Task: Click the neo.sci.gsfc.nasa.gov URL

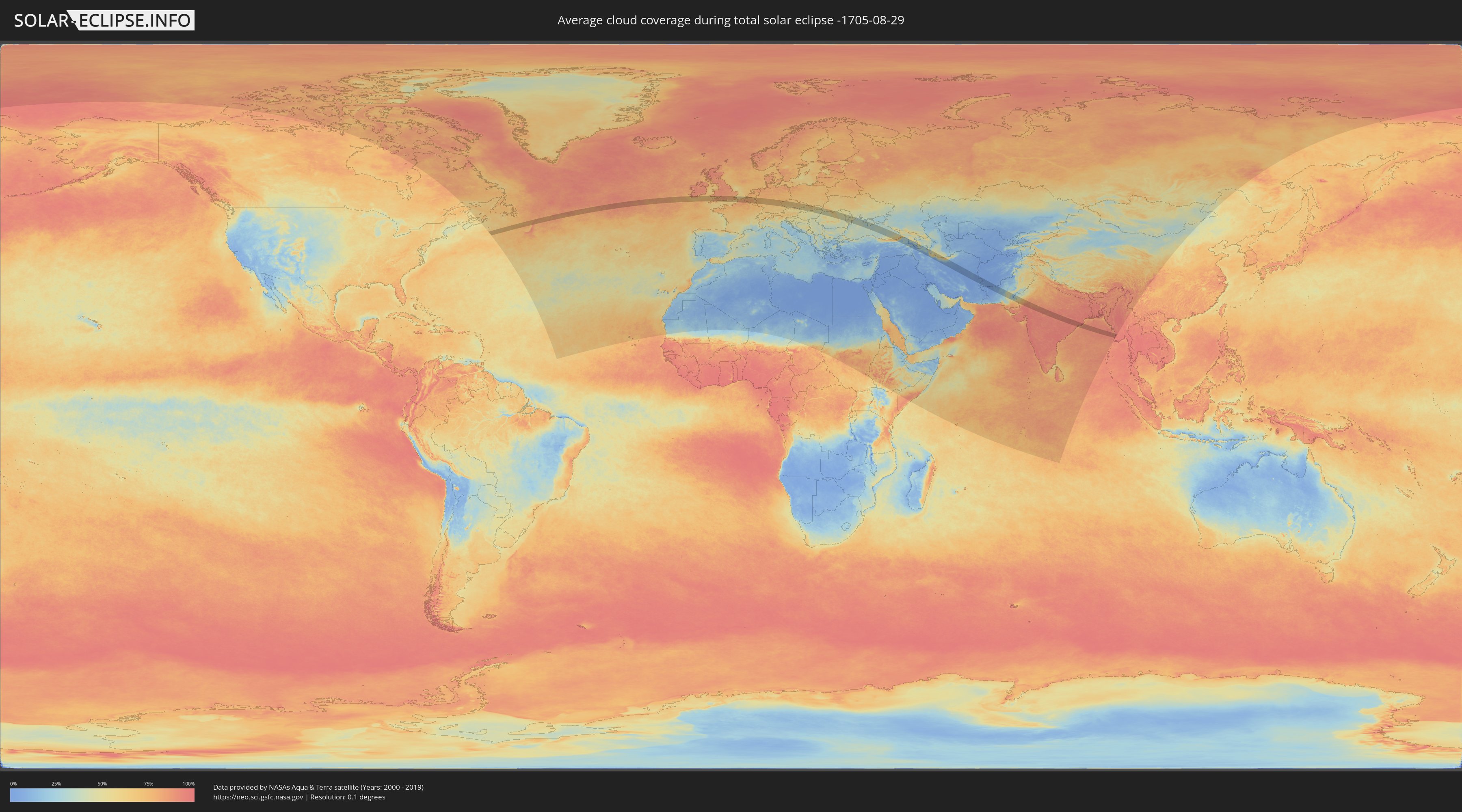Action: pyautogui.click(x=258, y=797)
